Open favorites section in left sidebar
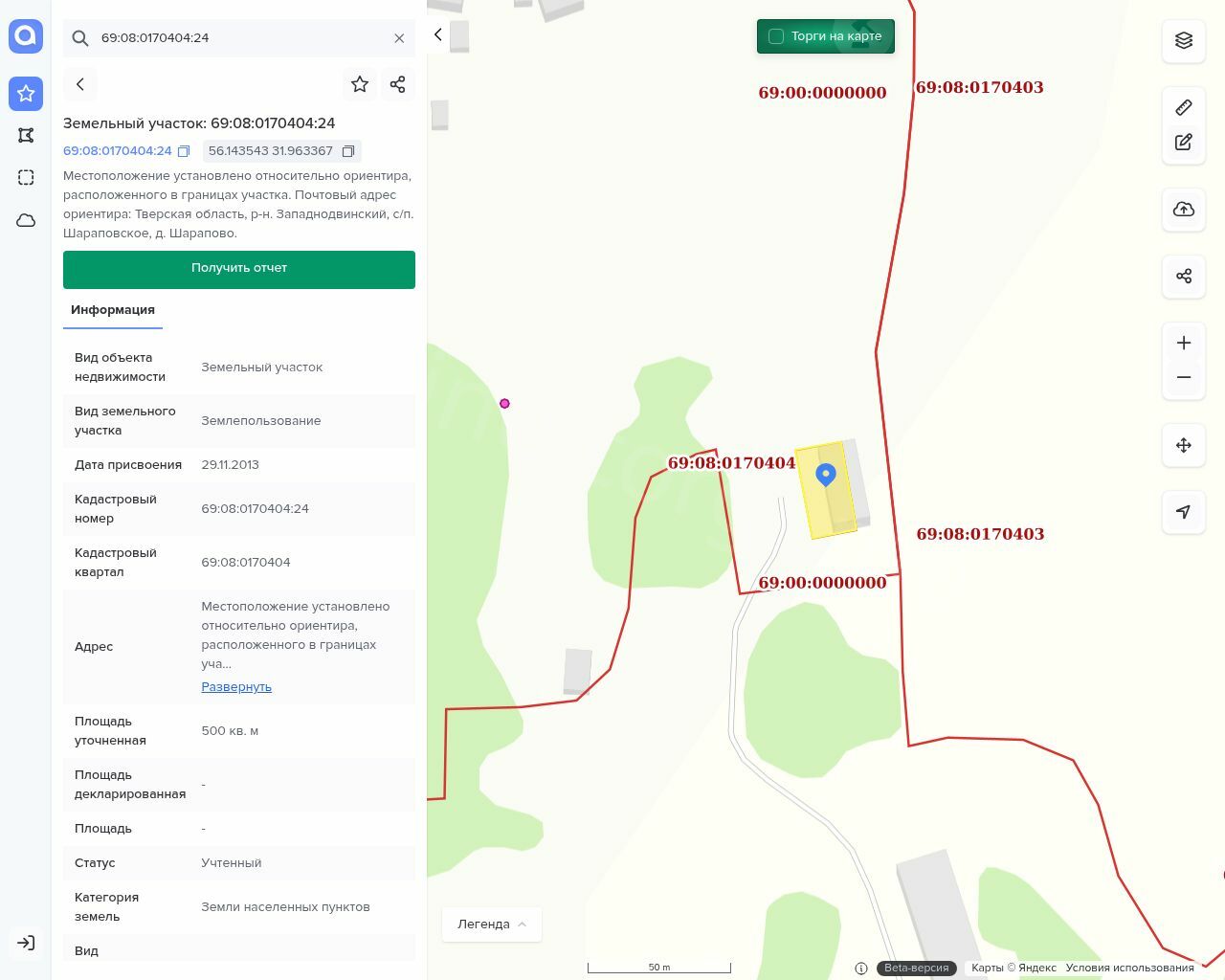The image size is (1225, 980). coord(26,93)
